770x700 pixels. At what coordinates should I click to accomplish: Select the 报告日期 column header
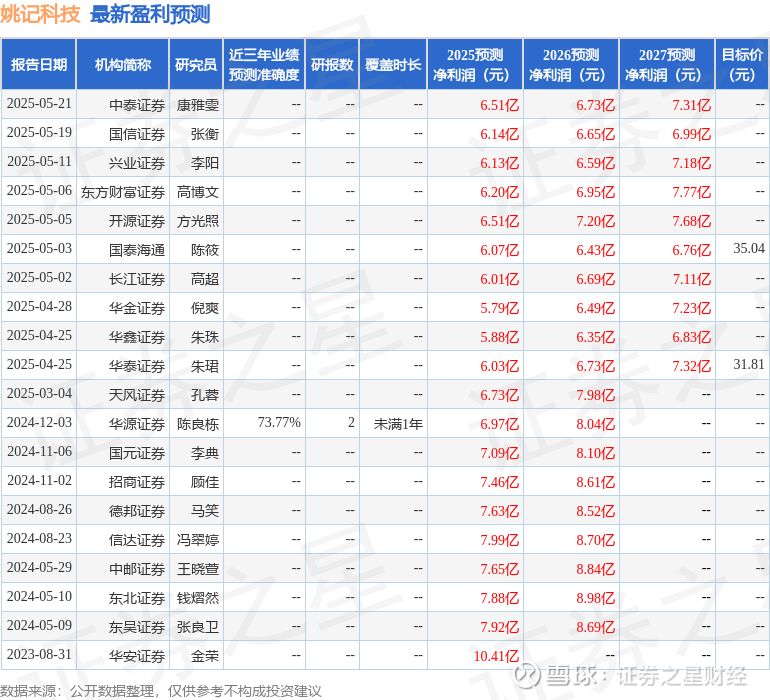[x=39, y=64]
